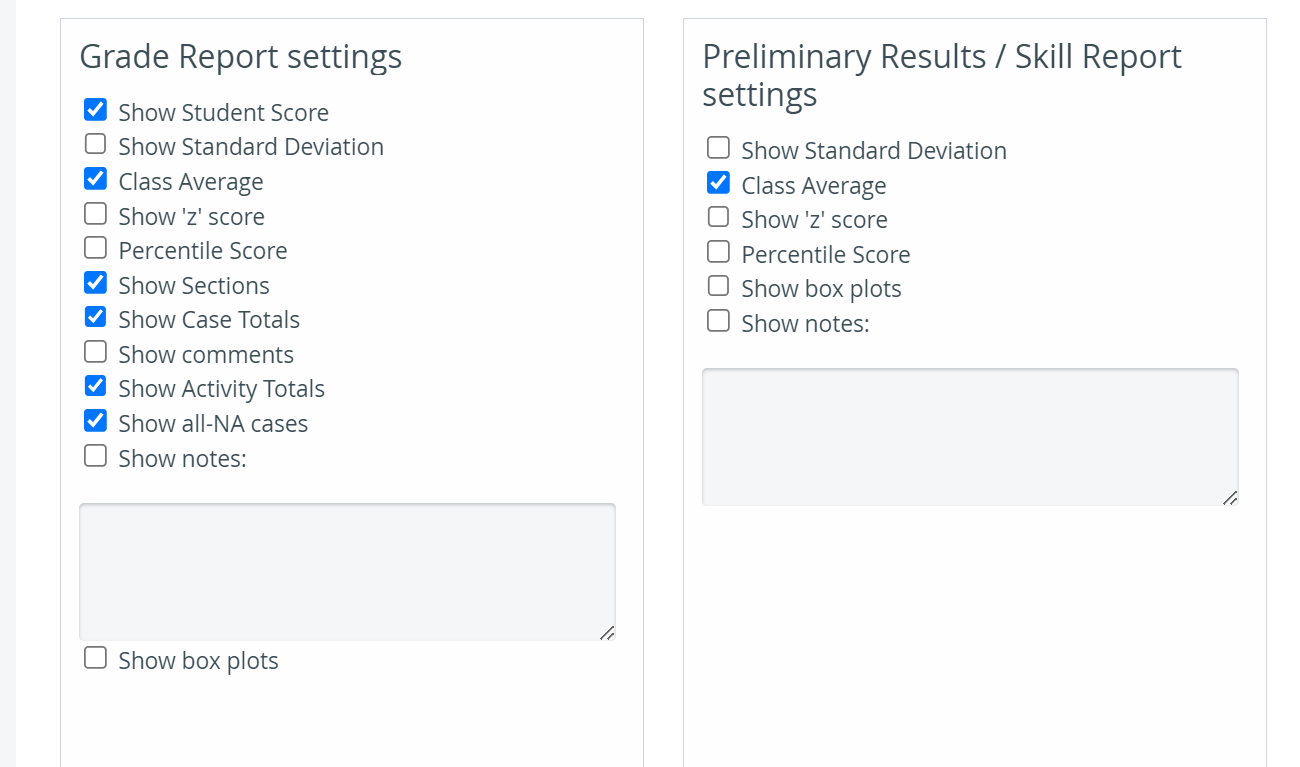Tick Show 'z' score in Grade Report
Image resolution: width=1300 pixels, height=767 pixels.
95,214
